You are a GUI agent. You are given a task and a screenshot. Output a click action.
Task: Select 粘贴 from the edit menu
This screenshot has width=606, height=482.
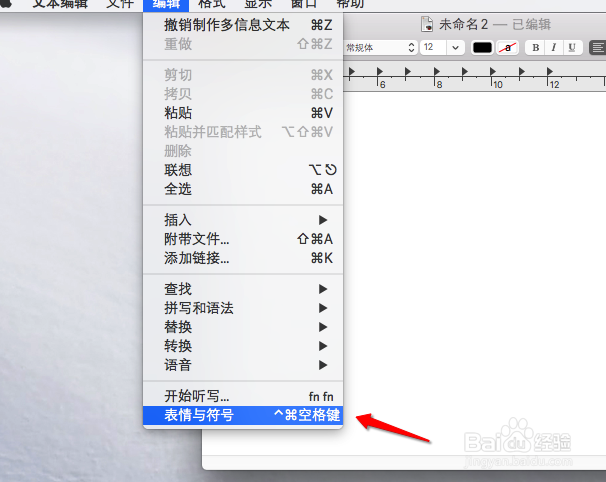pyautogui.click(x=243, y=113)
